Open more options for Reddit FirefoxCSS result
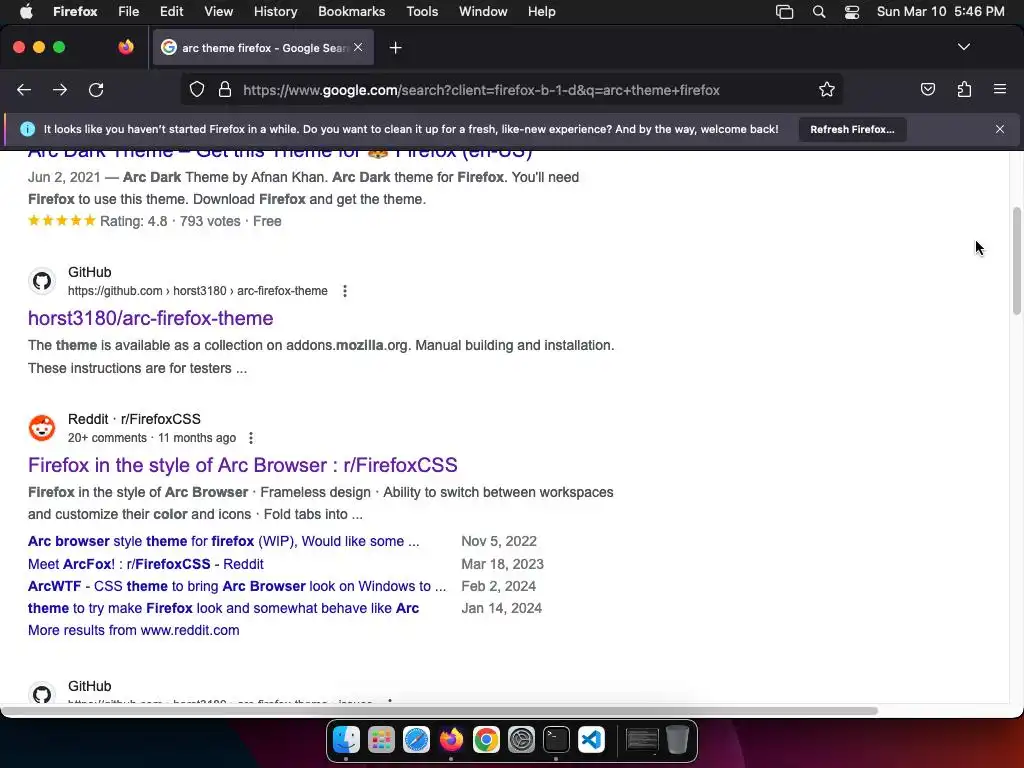This screenshot has width=1024, height=768. coord(251,438)
